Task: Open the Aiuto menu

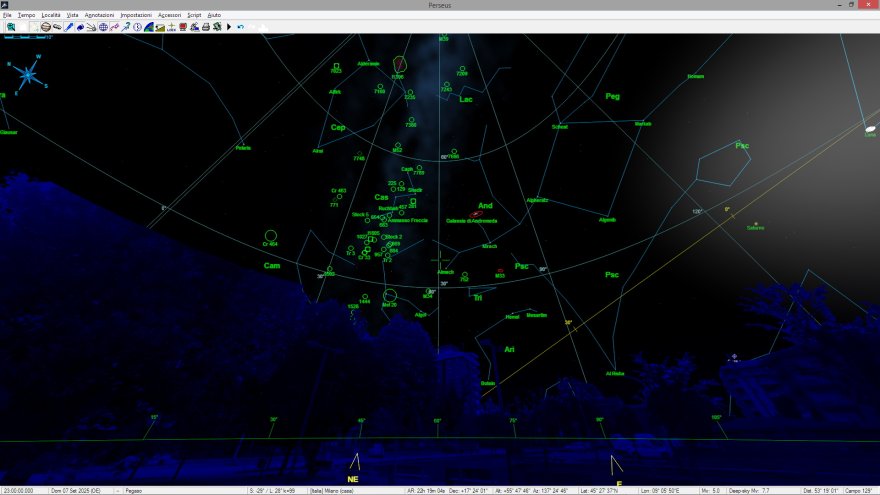Action: (x=214, y=16)
